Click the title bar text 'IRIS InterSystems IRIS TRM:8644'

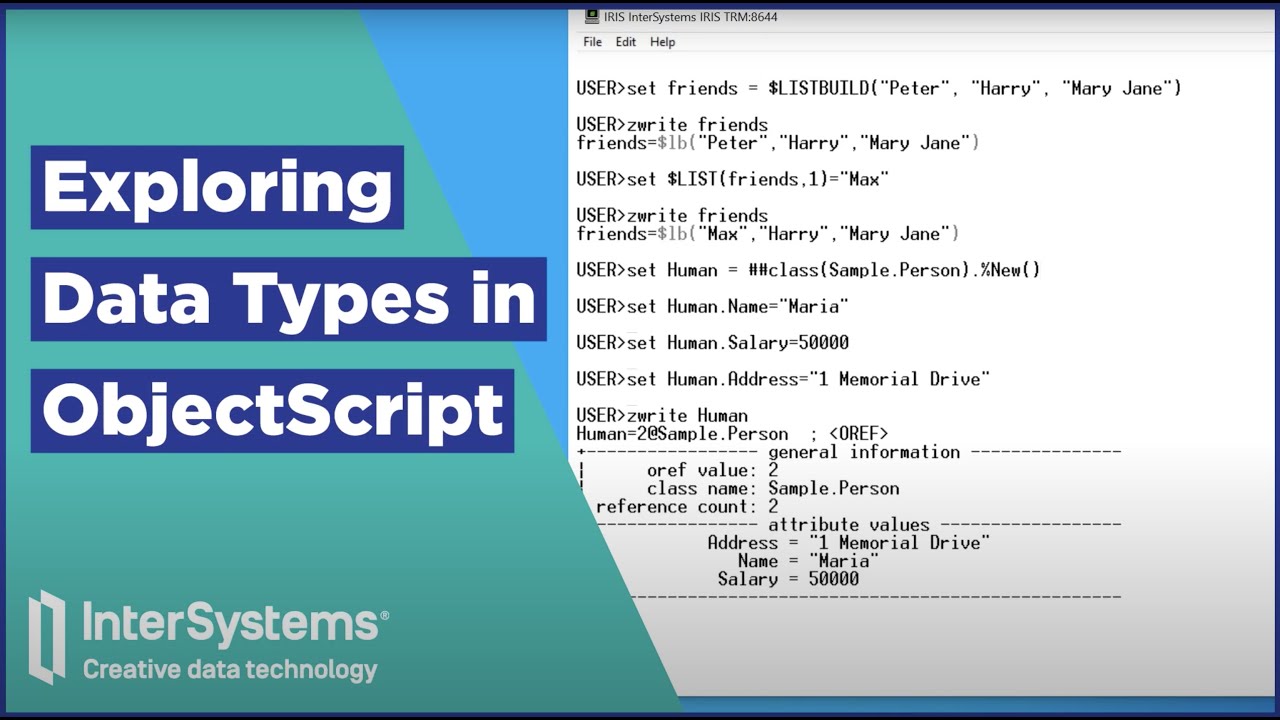click(x=691, y=17)
